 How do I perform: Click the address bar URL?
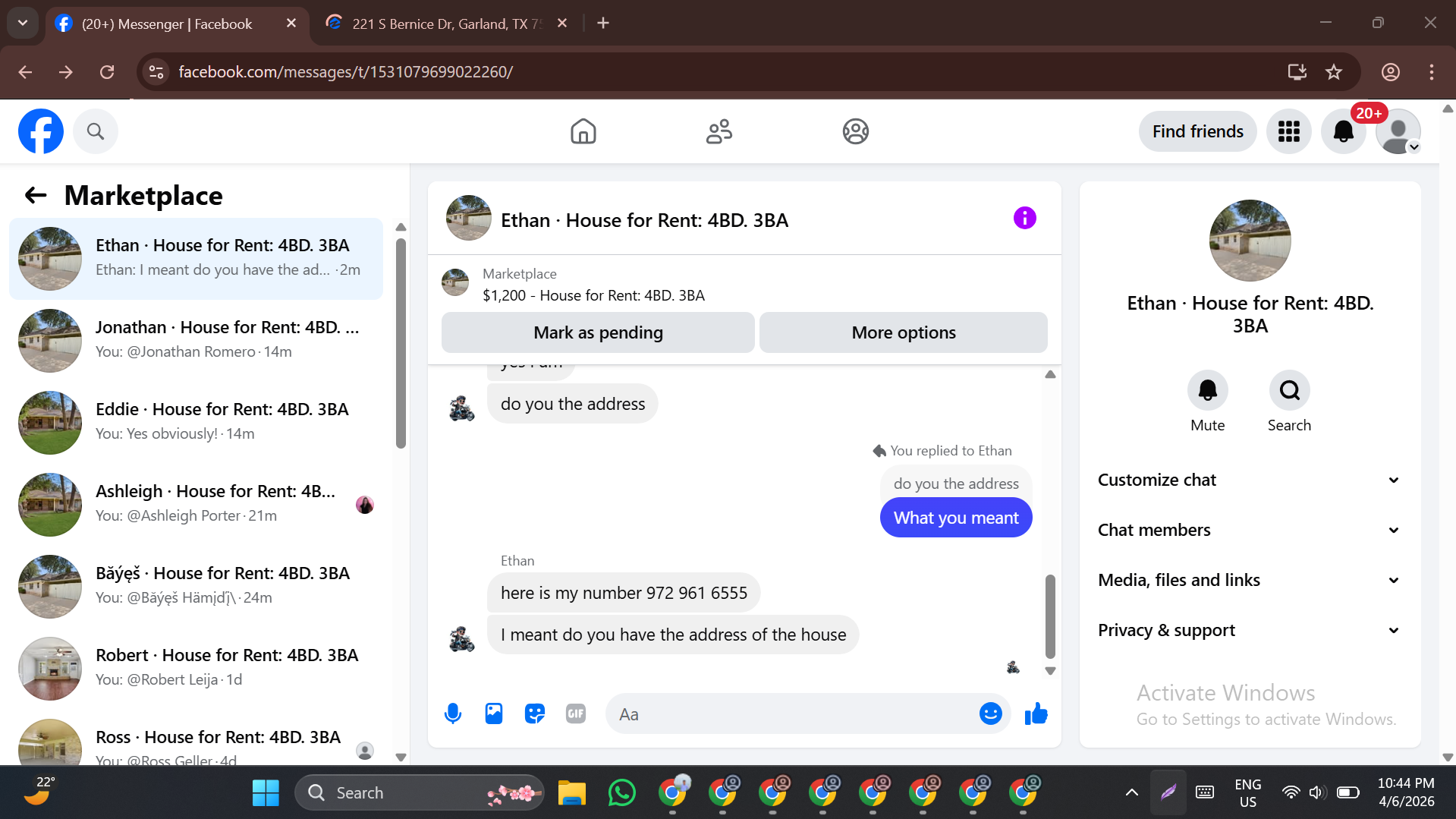[346, 72]
